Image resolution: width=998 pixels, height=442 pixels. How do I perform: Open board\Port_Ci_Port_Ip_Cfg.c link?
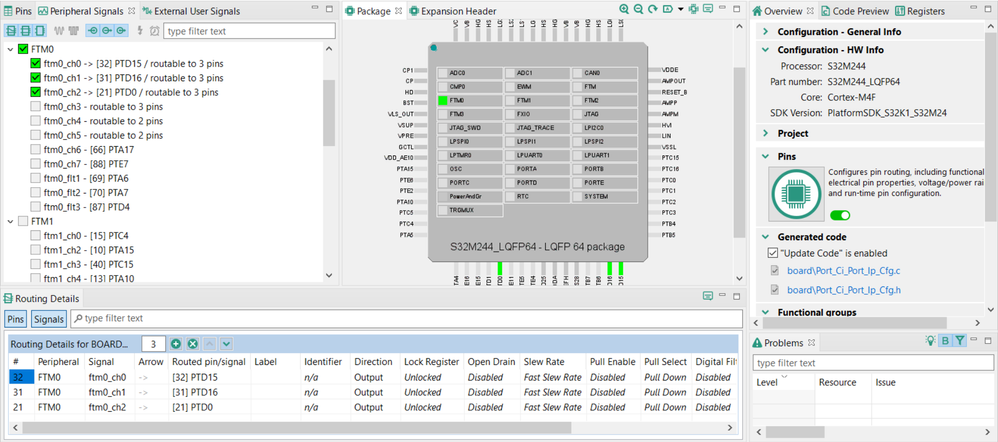click(x=843, y=271)
